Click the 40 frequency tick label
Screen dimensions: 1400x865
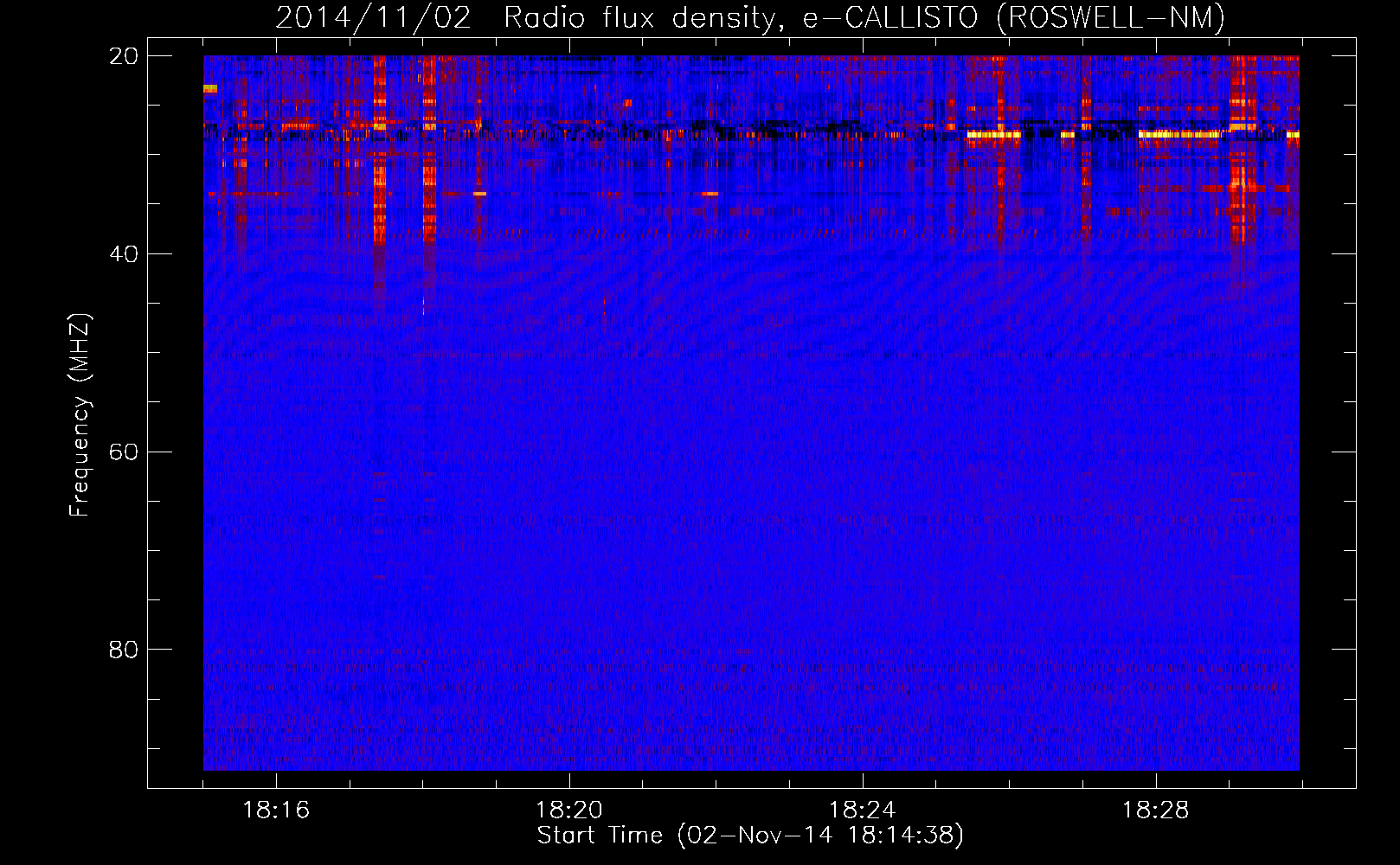pos(123,254)
